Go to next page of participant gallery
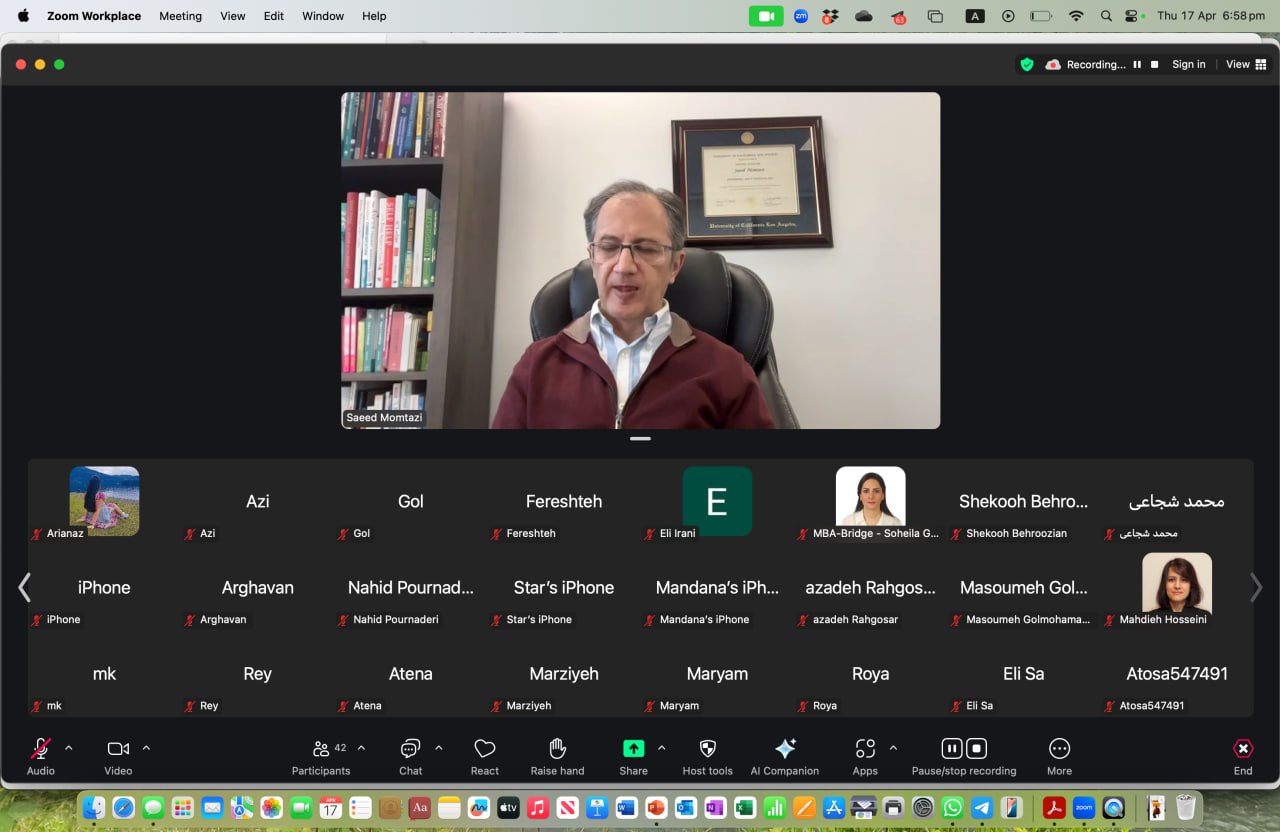 1256,588
